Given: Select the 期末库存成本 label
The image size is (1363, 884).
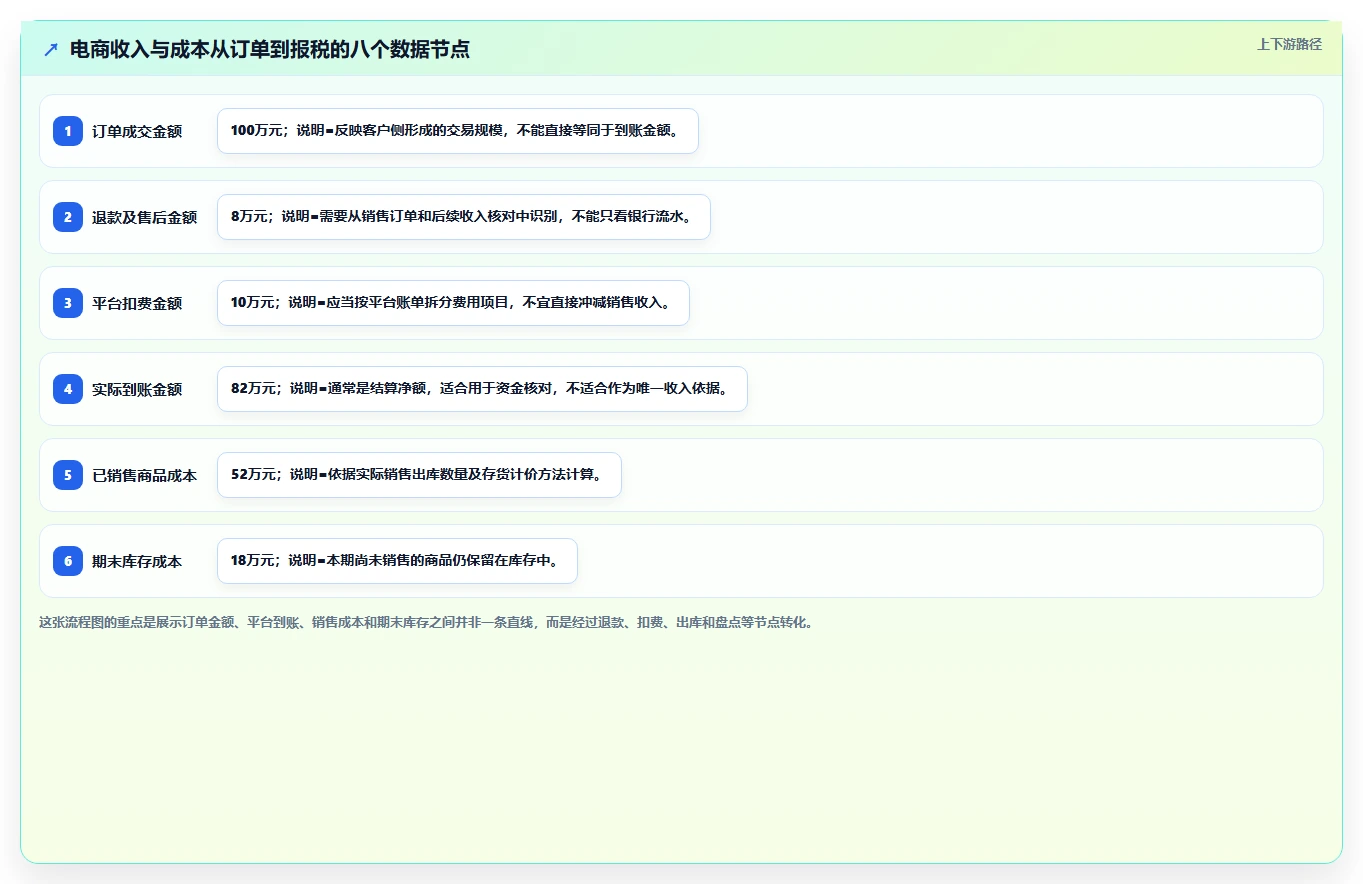Looking at the screenshot, I should 137,561.
